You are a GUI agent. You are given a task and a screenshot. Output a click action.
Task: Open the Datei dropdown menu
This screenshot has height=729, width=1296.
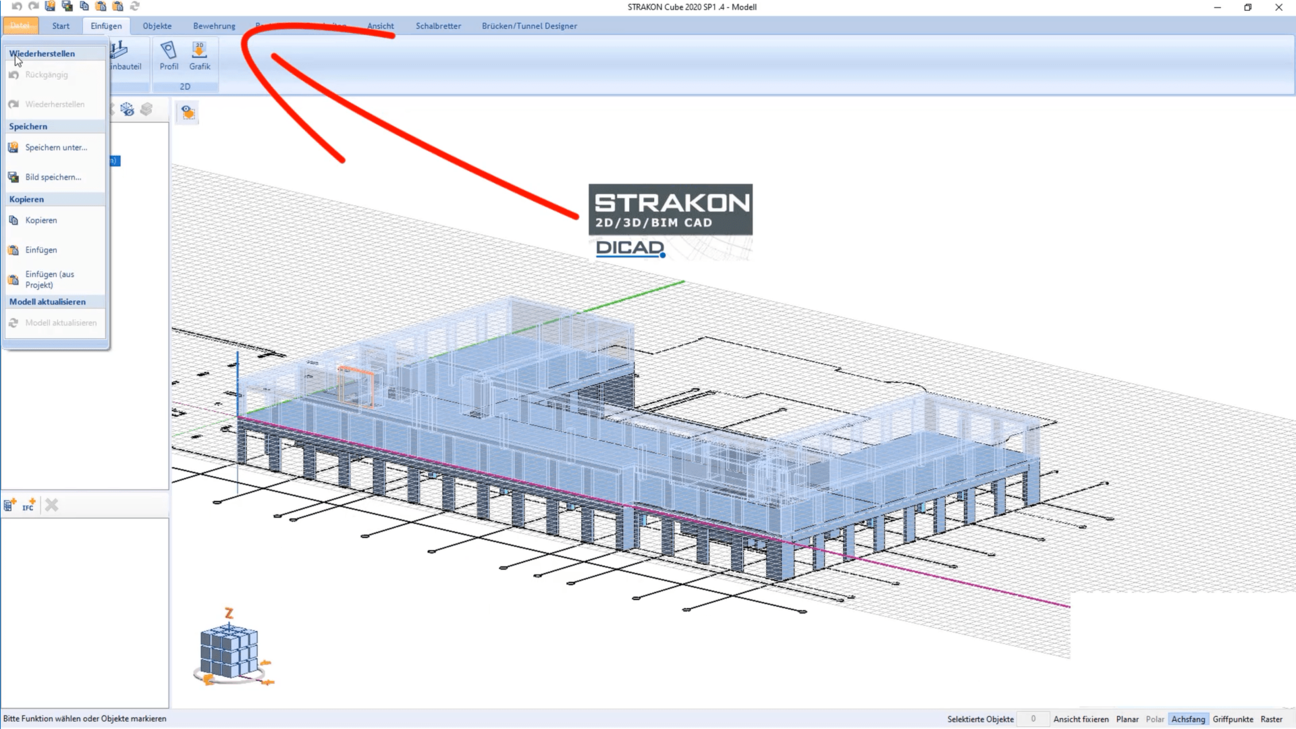tap(20, 26)
